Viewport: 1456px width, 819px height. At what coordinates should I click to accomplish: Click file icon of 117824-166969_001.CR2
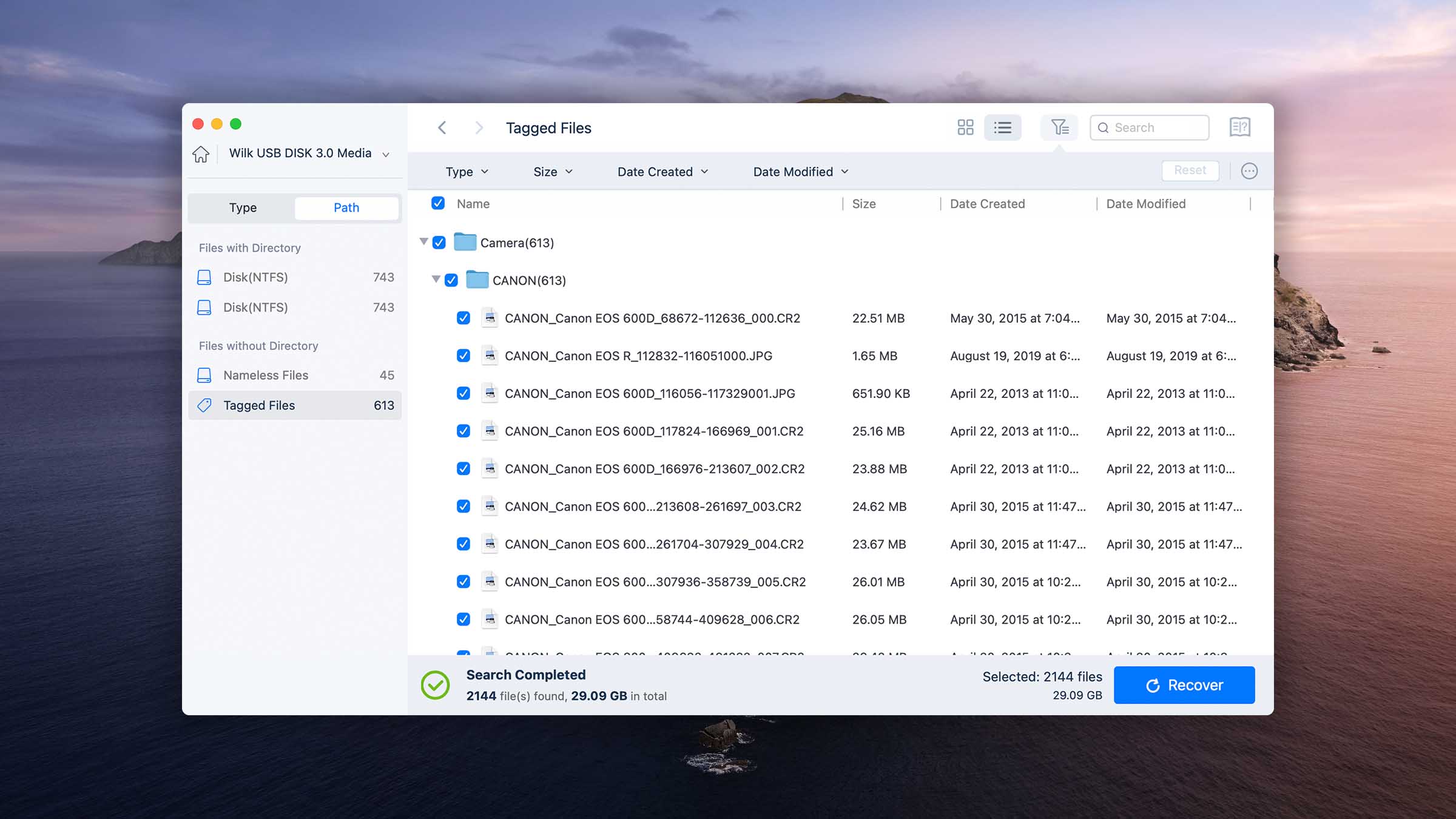click(490, 431)
